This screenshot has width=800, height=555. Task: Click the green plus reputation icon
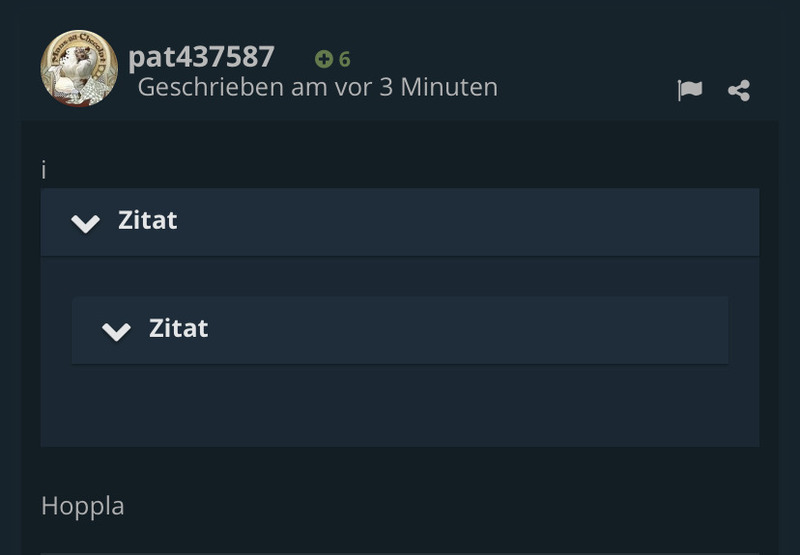click(x=324, y=59)
